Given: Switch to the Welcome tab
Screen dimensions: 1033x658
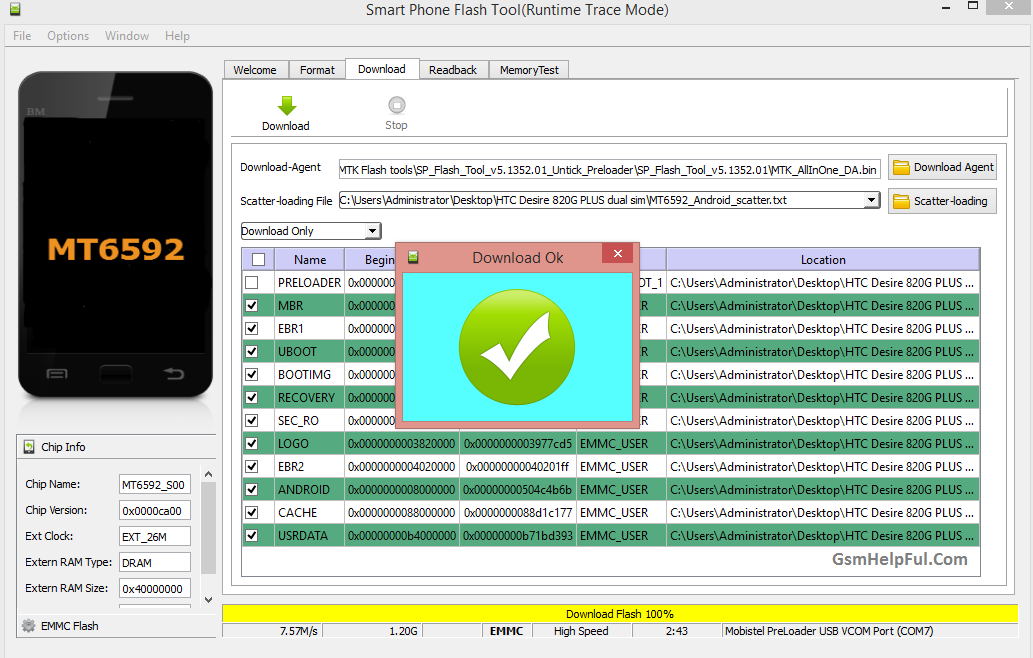Looking at the screenshot, I should pyautogui.click(x=255, y=70).
